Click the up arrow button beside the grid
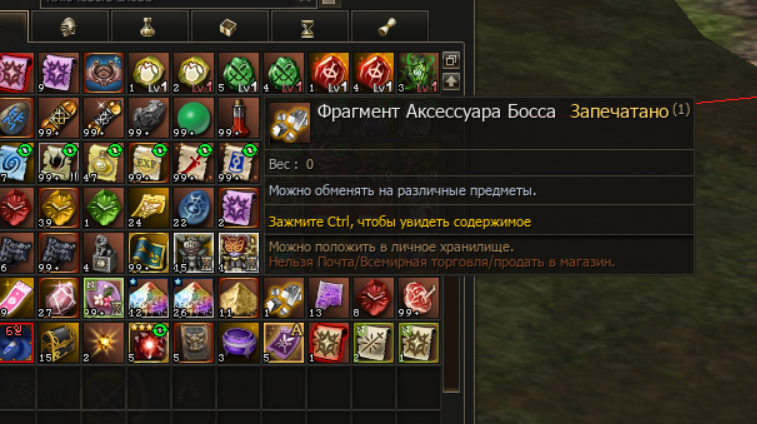This screenshot has width=757, height=424. 451,82
